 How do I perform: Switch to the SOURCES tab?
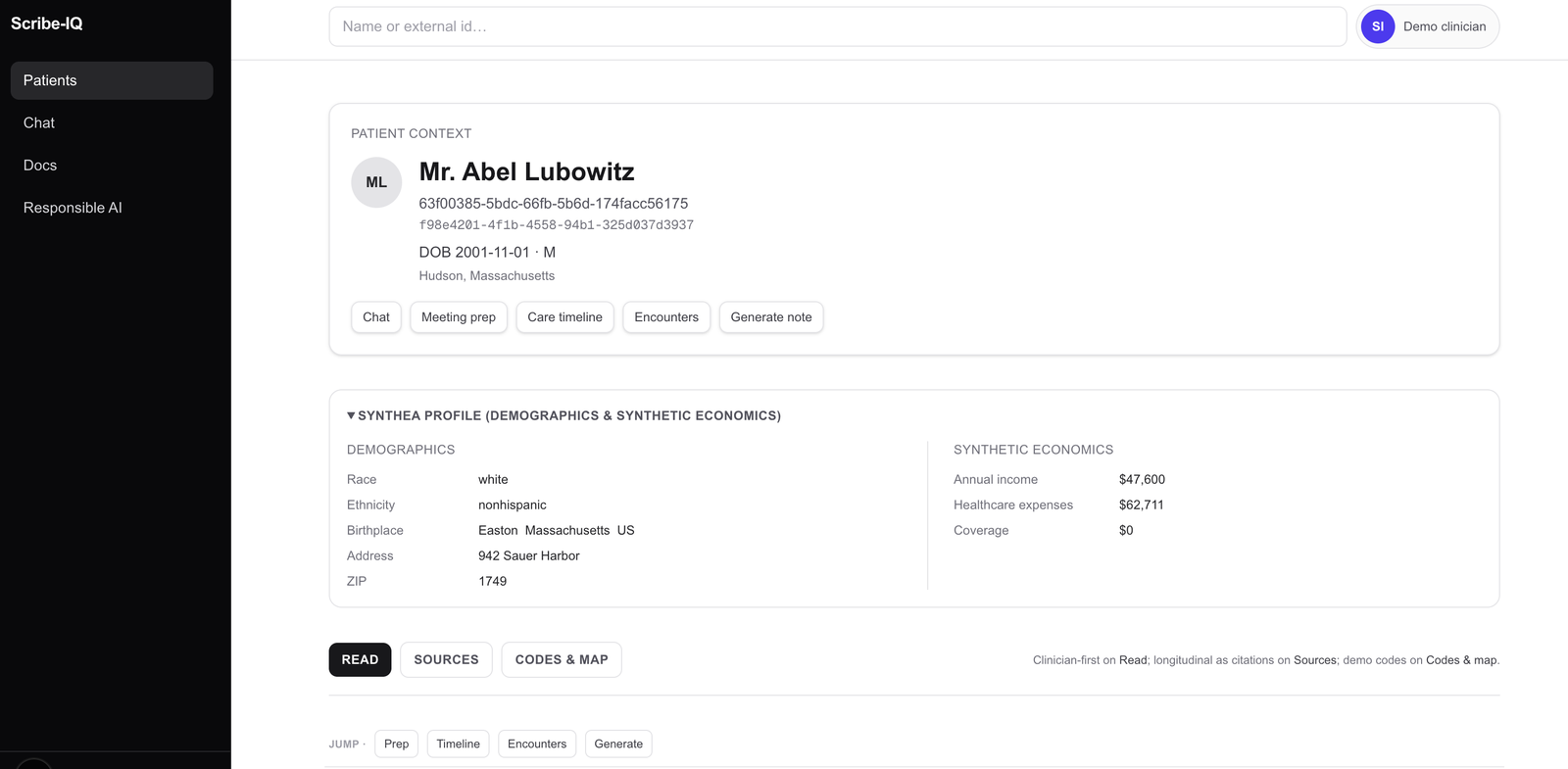click(446, 659)
